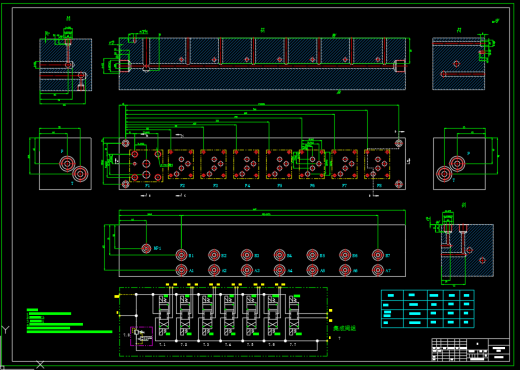Select schematic valve symbol labeled 7.4
520x370 pixels.
[229, 315]
